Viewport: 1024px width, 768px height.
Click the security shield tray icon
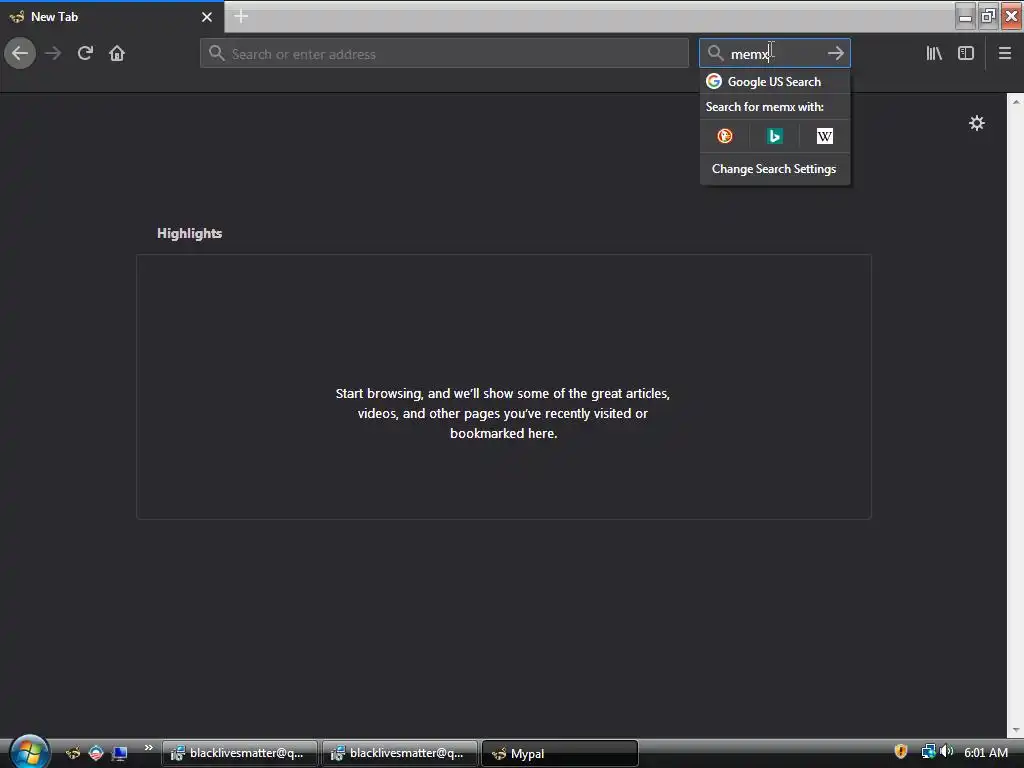[x=901, y=752]
